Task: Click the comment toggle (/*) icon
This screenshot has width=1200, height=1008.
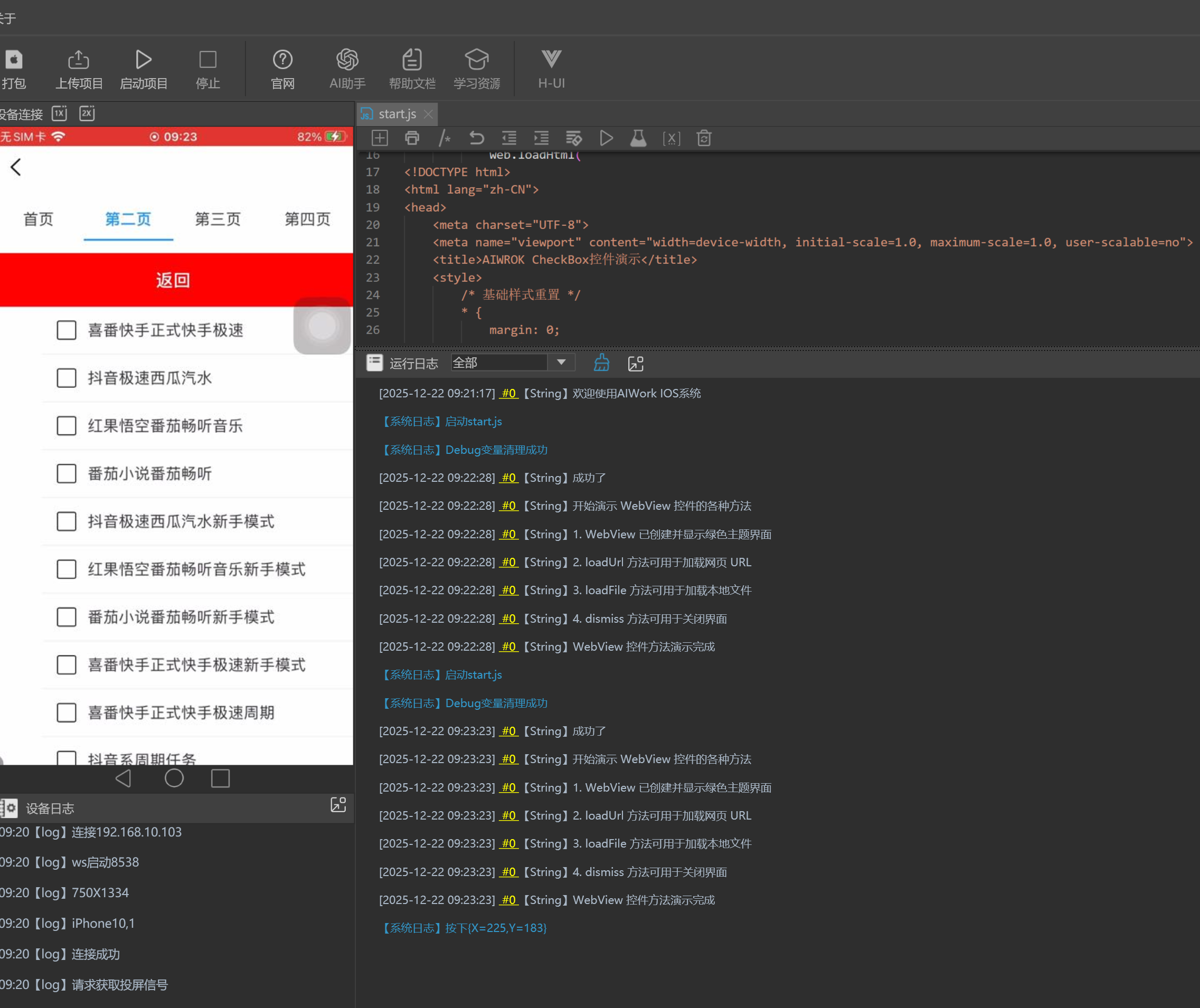Action: pos(444,138)
